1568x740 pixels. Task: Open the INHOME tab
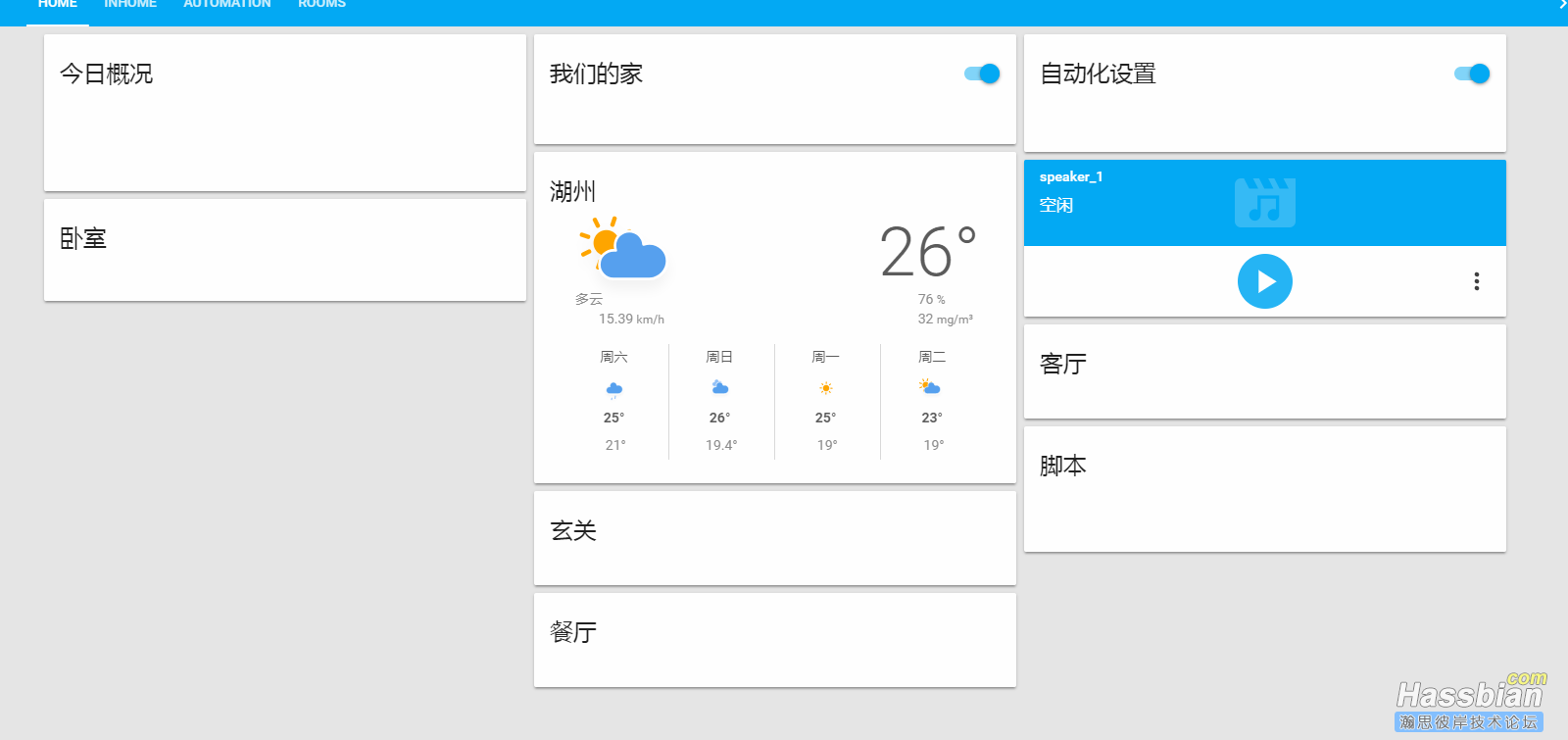(x=130, y=6)
